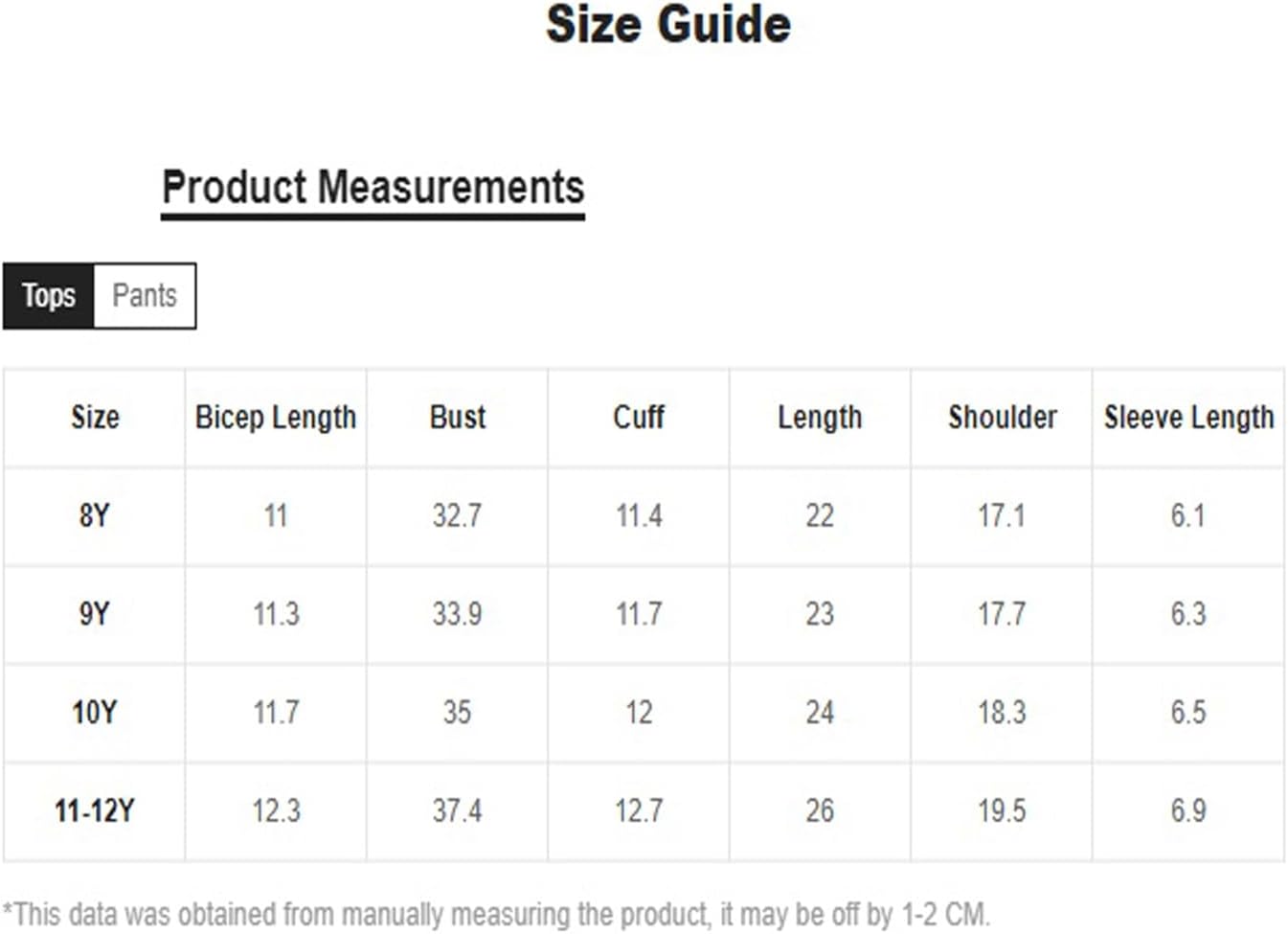Click the Product Measurements heading

[x=373, y=188]
